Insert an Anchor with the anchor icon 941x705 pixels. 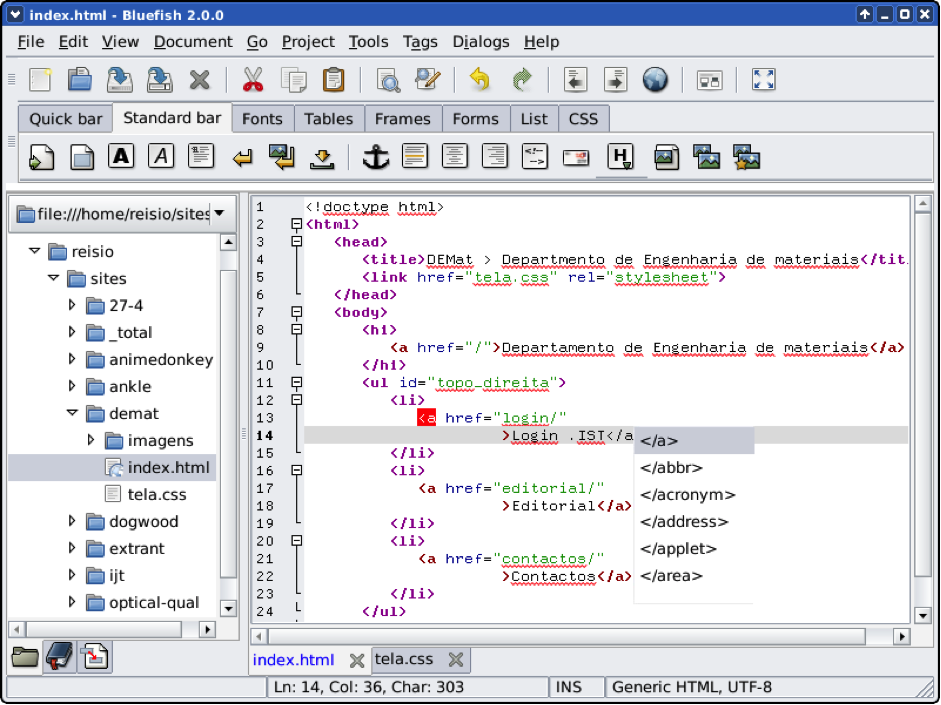point(376,157)
